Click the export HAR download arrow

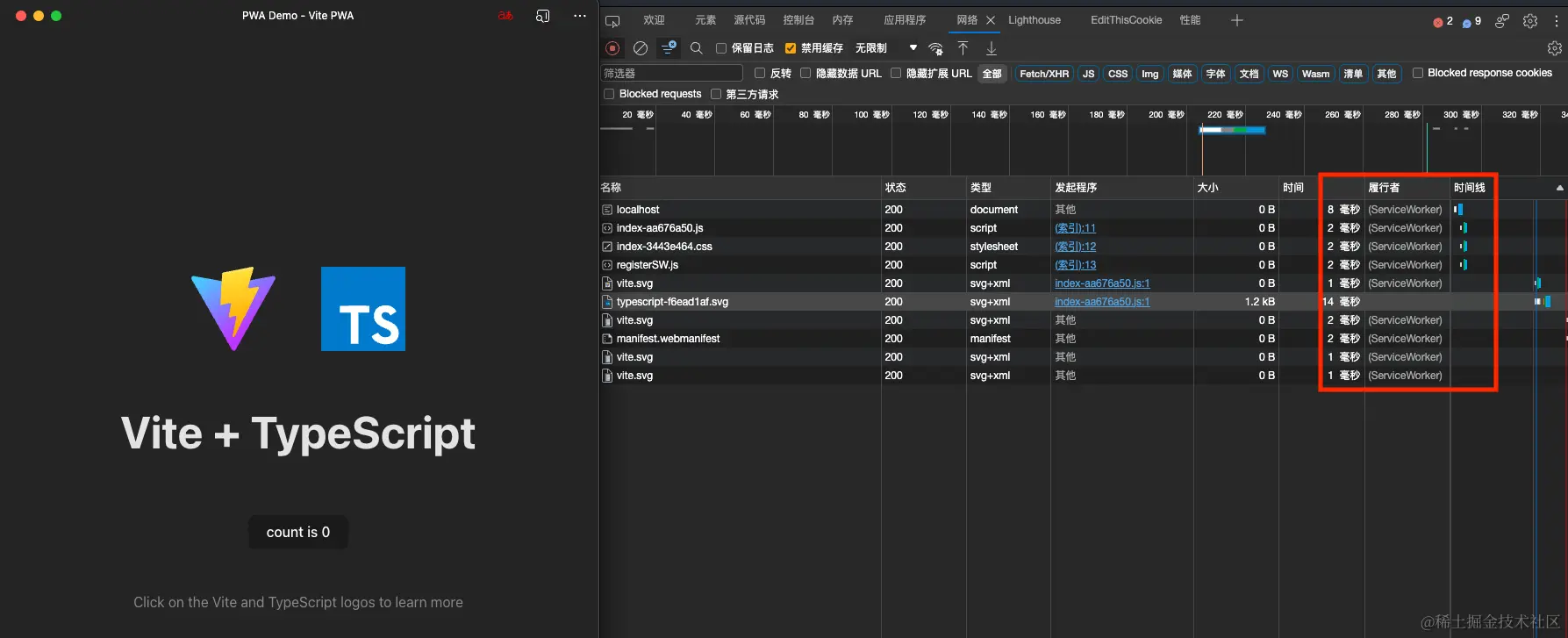coord(991,48)
